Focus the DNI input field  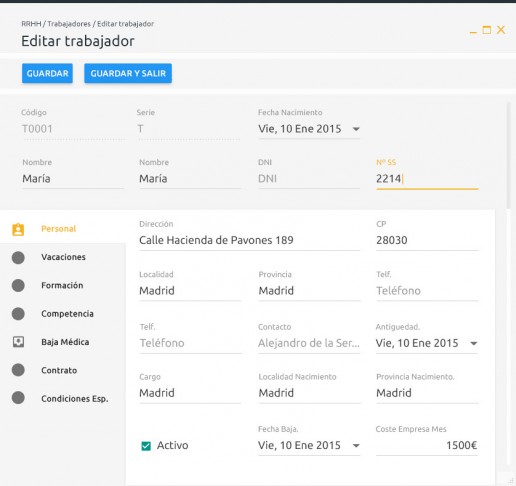click(x=309, y=179)
